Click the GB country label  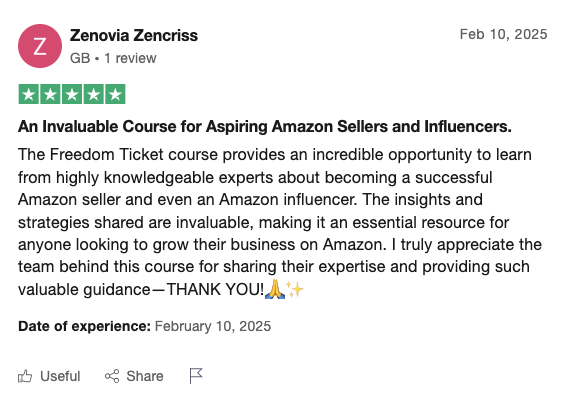(x=80, y=58)
